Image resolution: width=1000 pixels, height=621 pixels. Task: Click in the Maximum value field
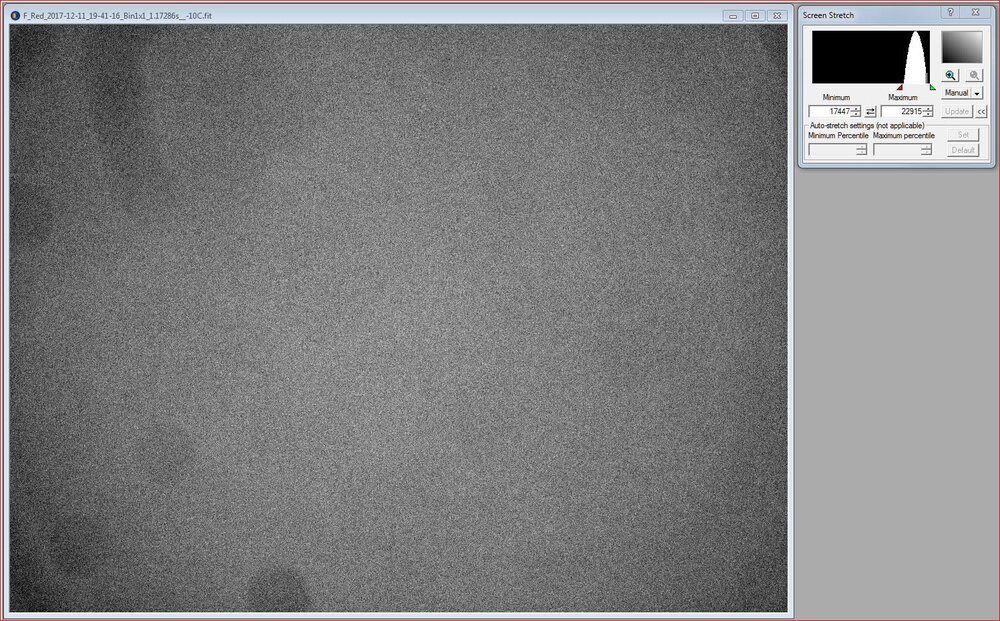click(x=902, y=111)
